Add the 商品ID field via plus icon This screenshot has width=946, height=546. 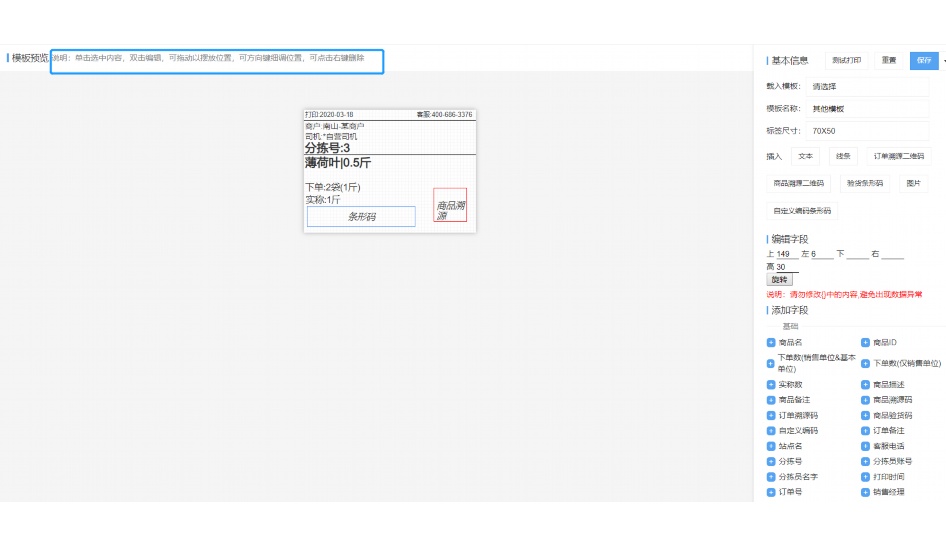point(866,343)
